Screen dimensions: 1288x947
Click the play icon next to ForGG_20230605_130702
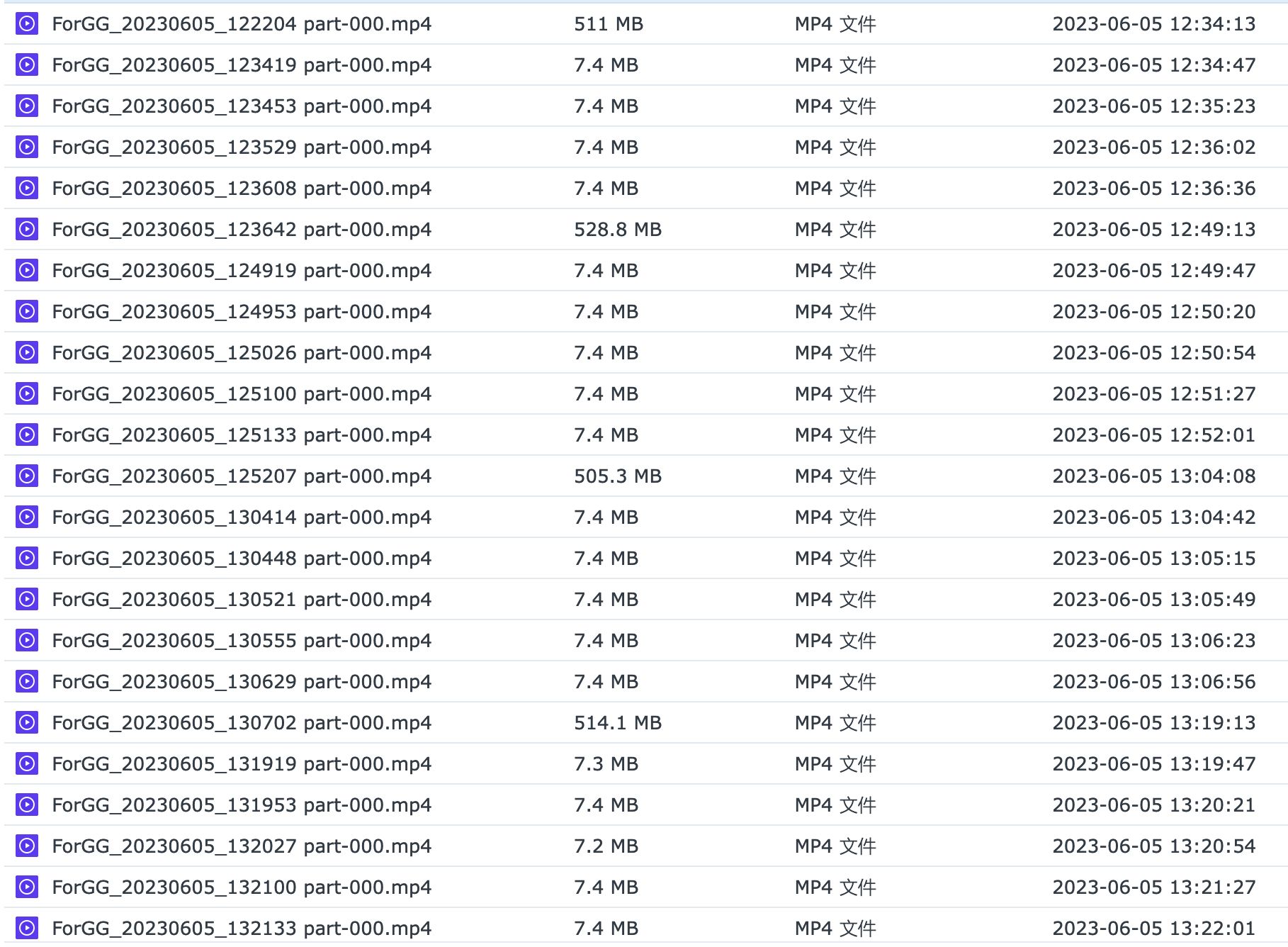coord(26,722)
